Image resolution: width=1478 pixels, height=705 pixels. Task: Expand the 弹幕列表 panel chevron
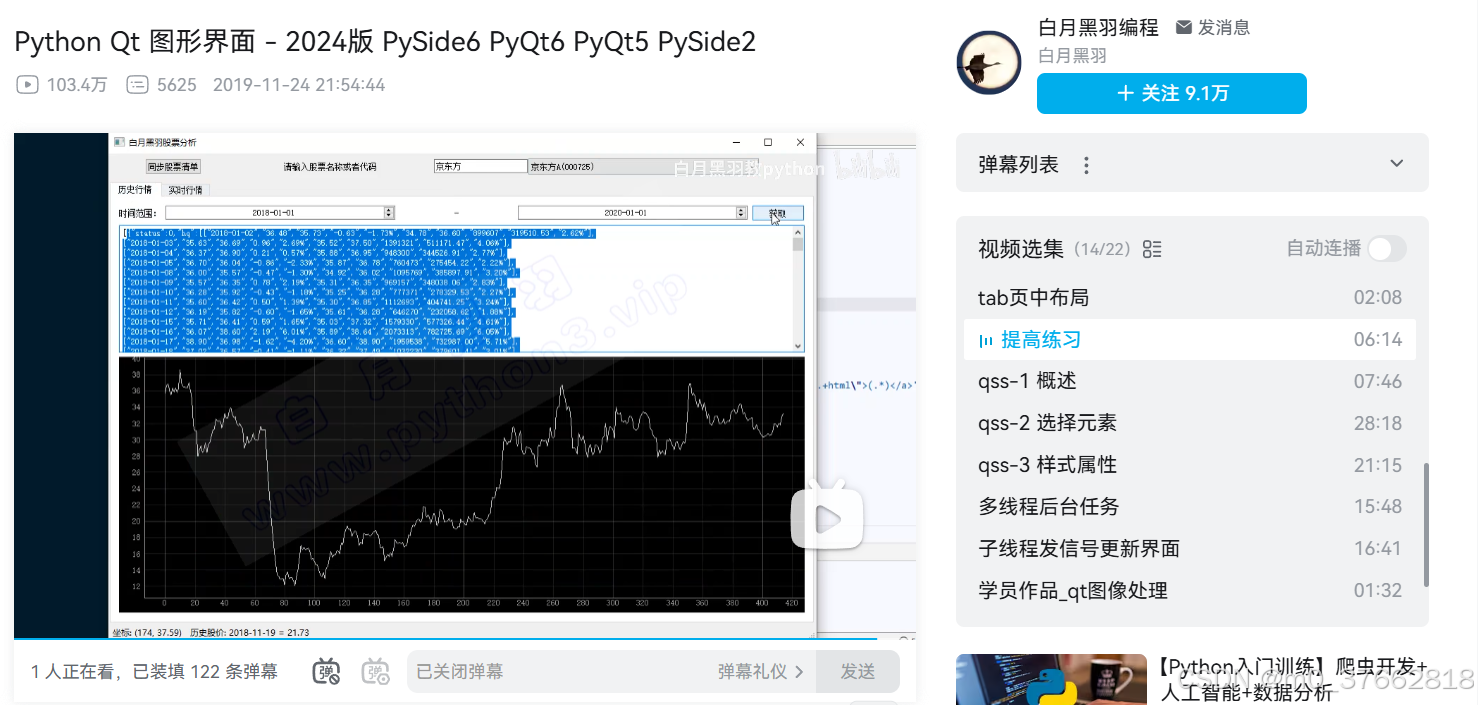point(1397,164)
